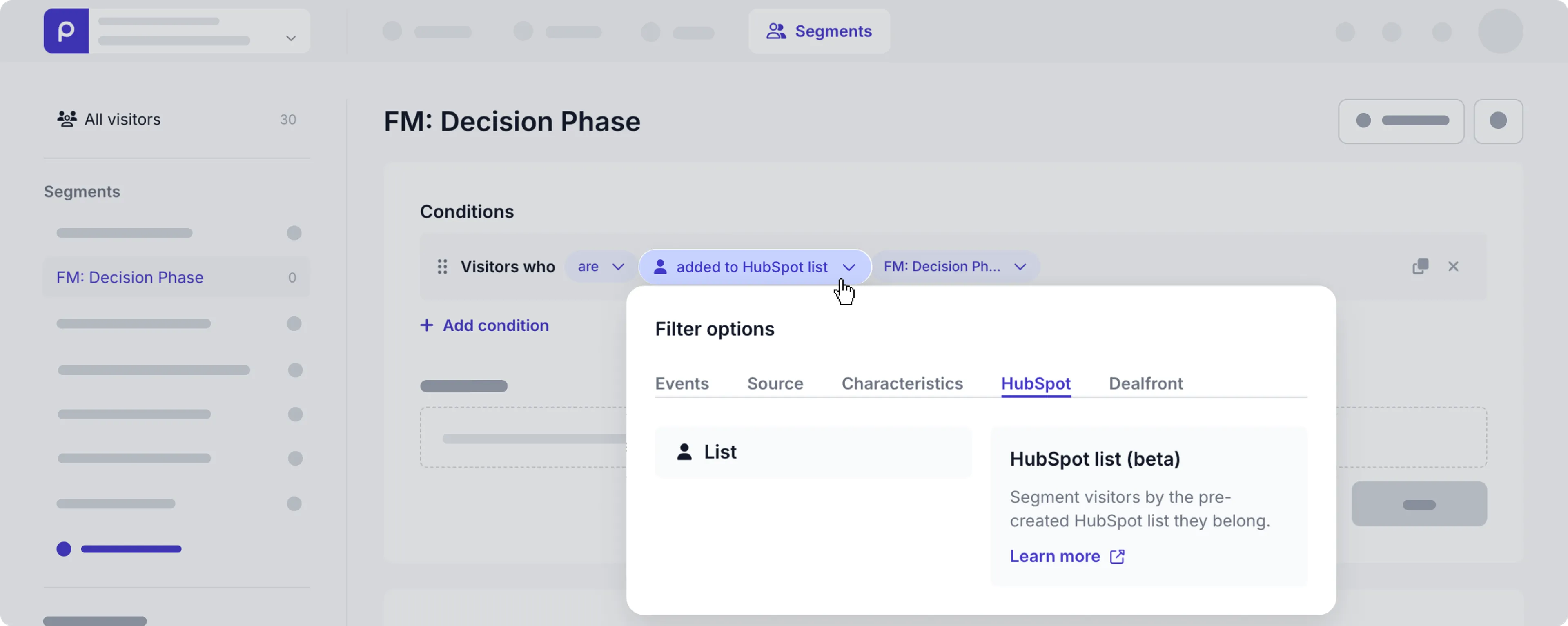Select the FM: Decision Phase segment in the sidebar
This screenshot has height=626, width=1568.
pos(130,277)
